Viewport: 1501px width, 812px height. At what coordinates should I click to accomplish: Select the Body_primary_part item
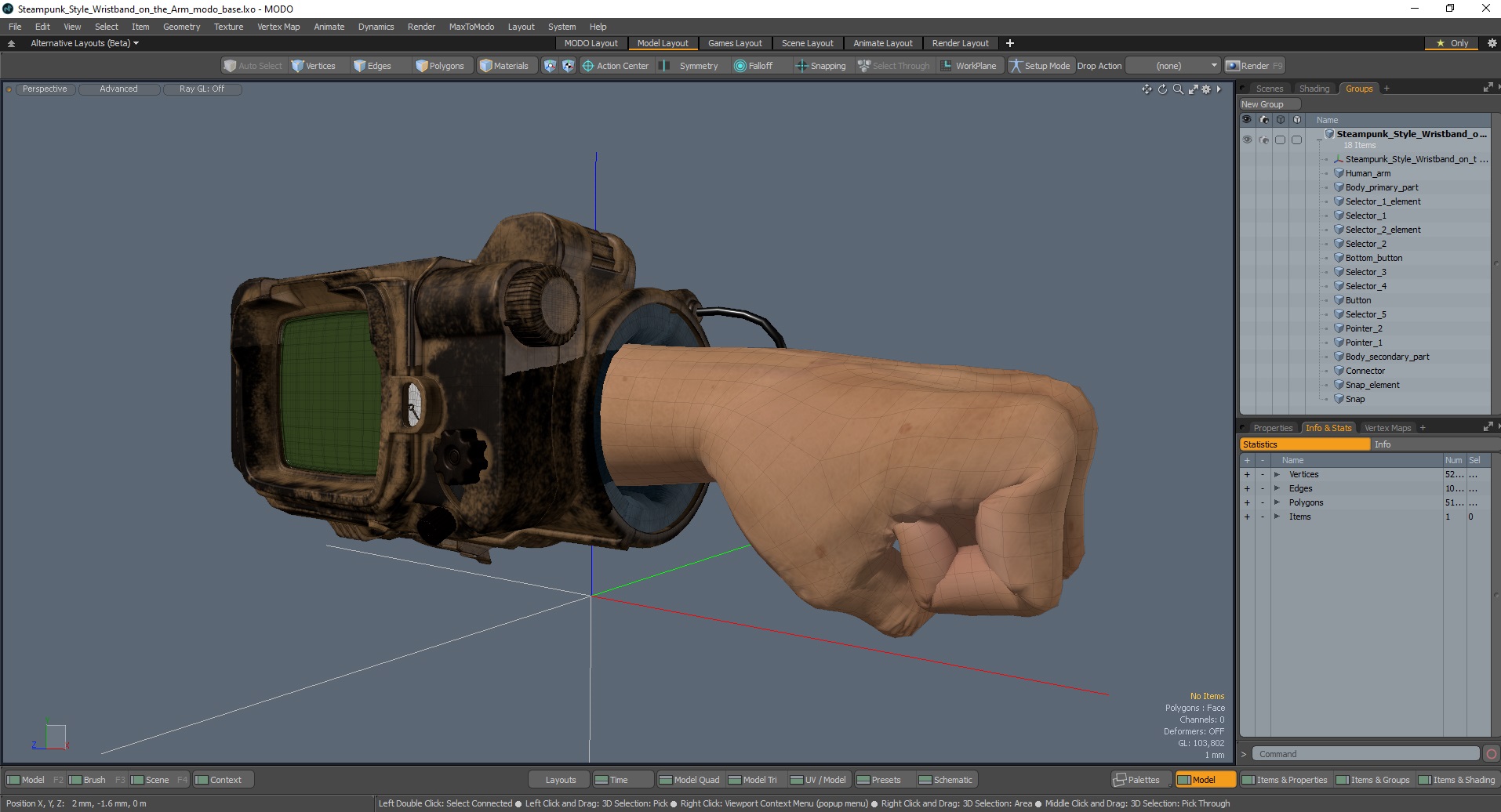click(1382, 187)
